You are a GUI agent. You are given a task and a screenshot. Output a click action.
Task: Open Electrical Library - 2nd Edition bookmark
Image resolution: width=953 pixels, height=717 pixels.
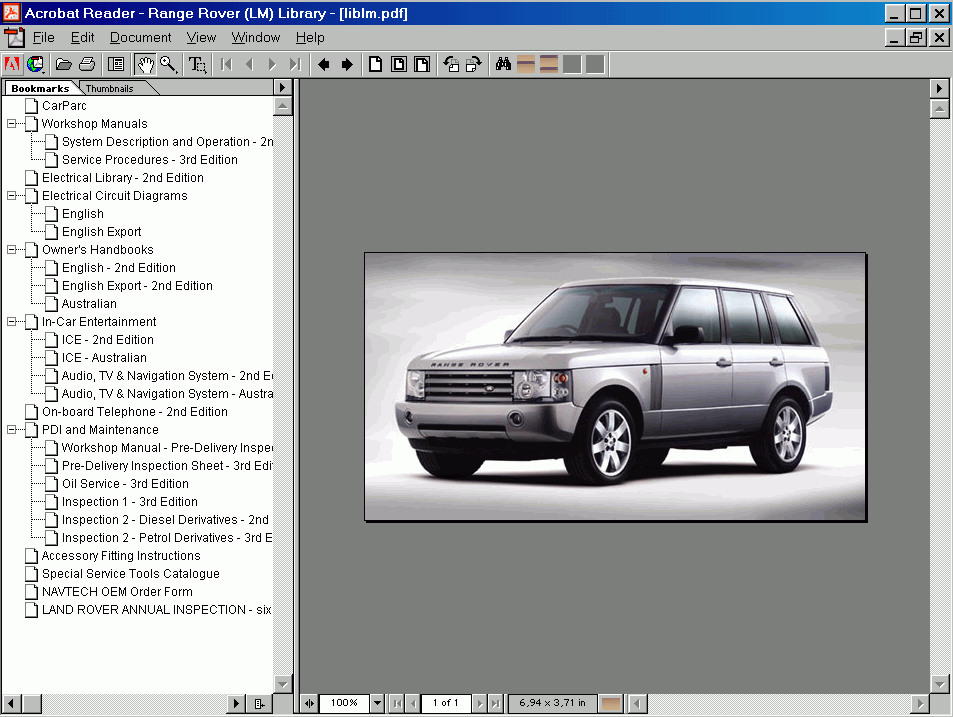pyautogui.click(x=123, y=177)
